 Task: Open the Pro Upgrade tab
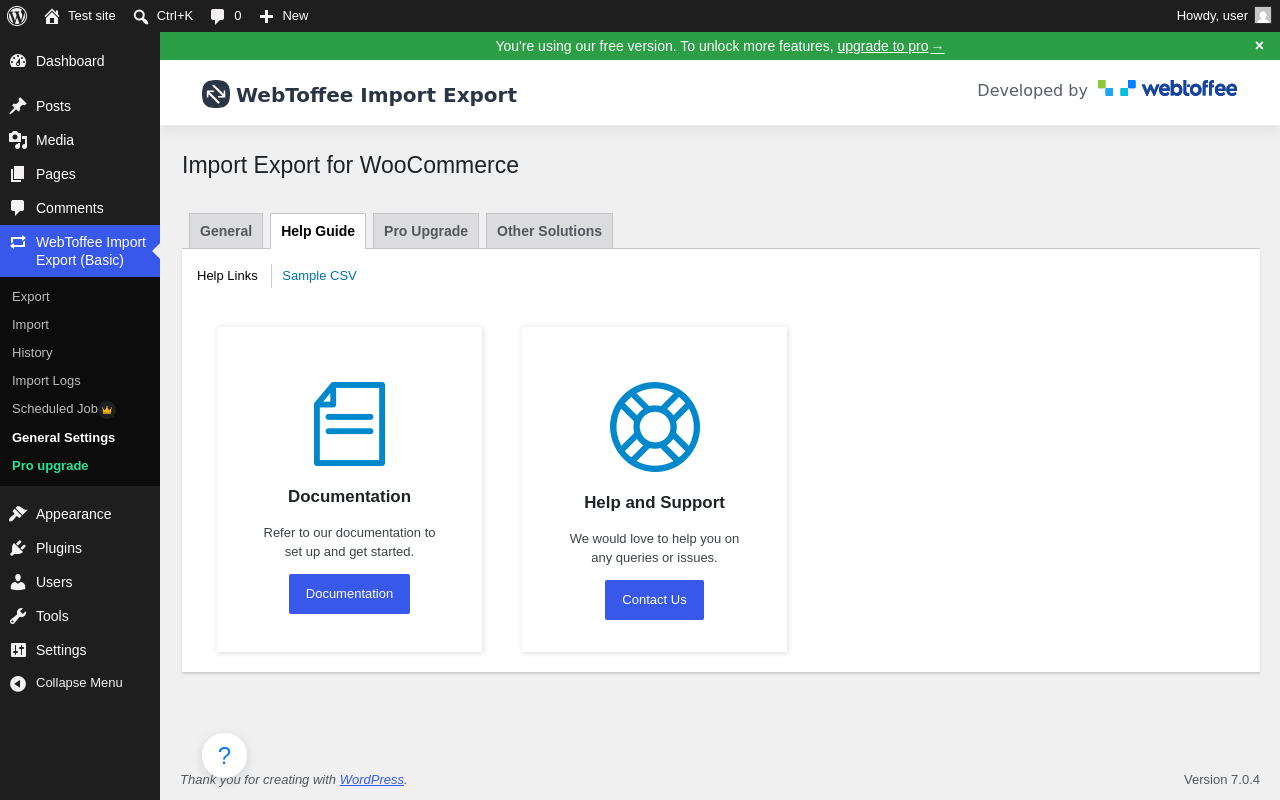[426, 231]
